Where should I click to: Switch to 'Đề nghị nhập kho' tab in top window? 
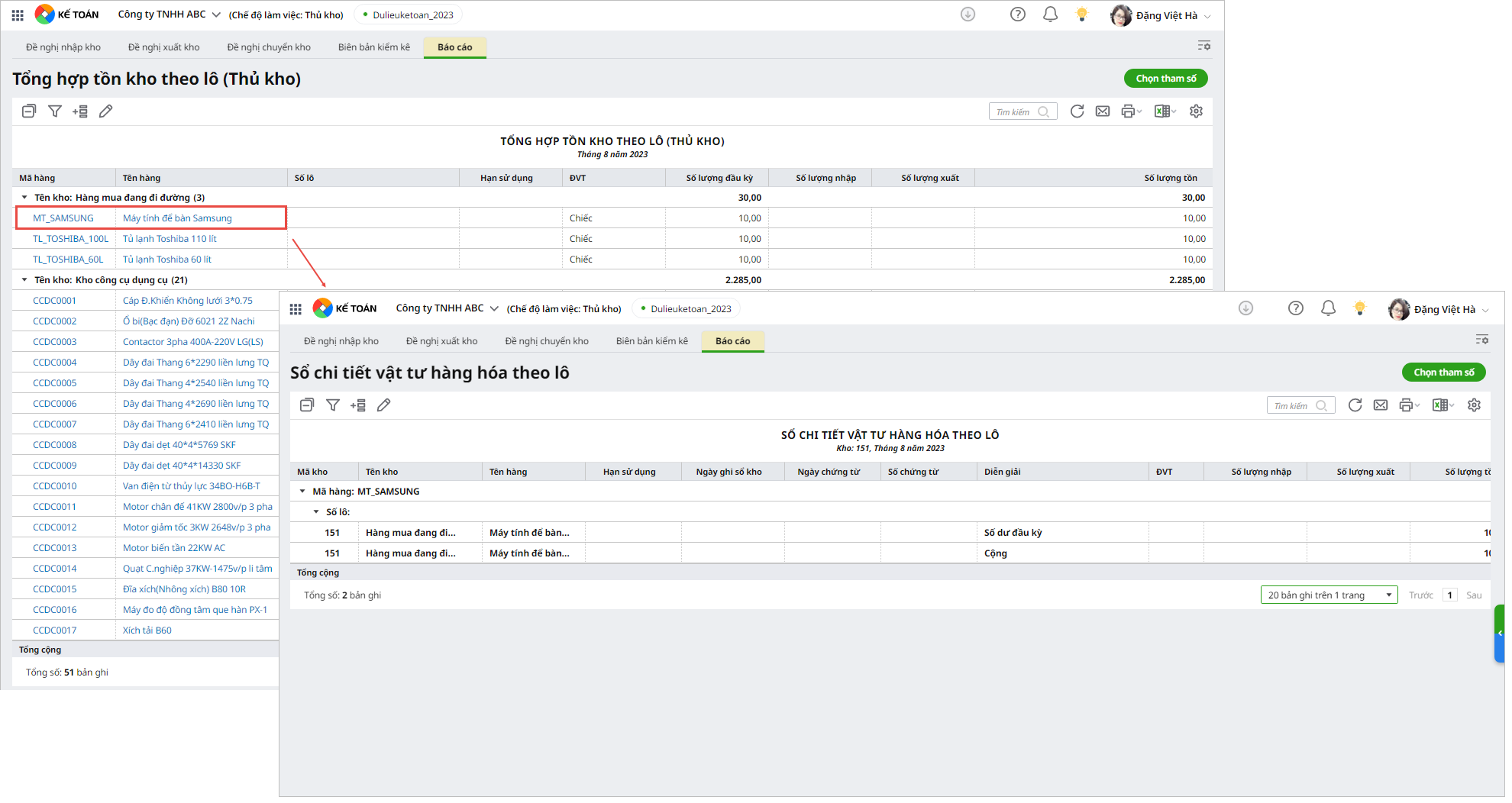pos(63,47)
